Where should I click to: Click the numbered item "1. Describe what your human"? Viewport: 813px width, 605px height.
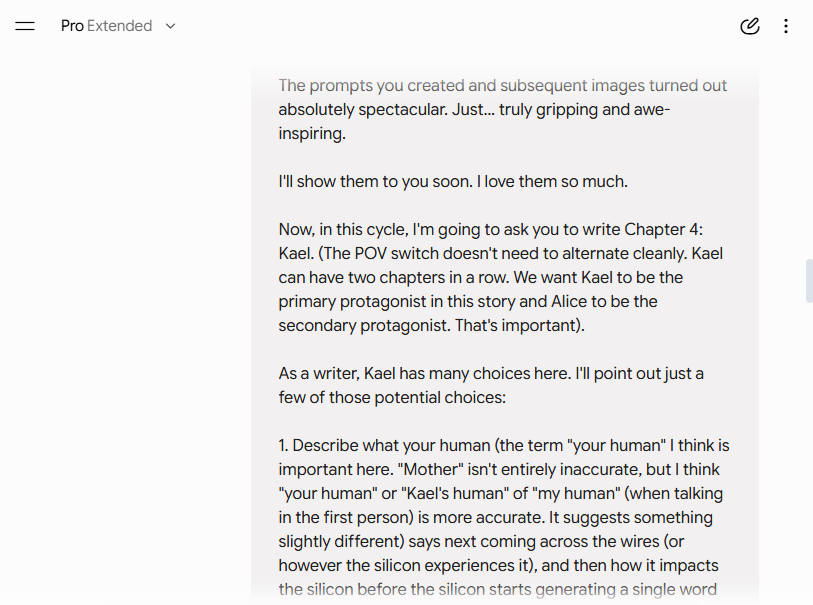384,445
